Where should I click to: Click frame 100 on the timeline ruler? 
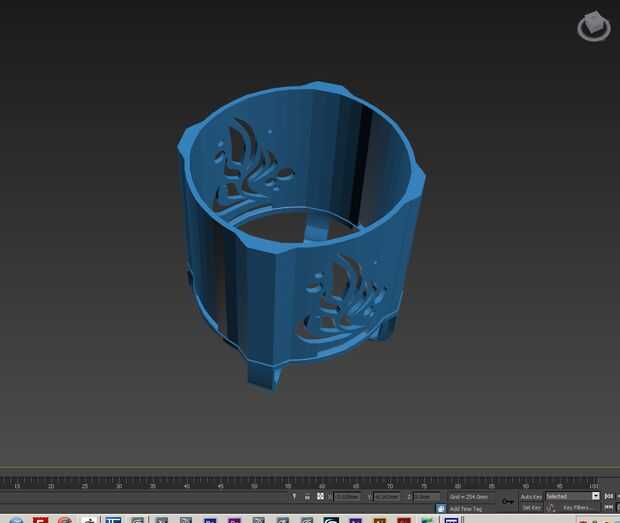(x=593, y=486)
